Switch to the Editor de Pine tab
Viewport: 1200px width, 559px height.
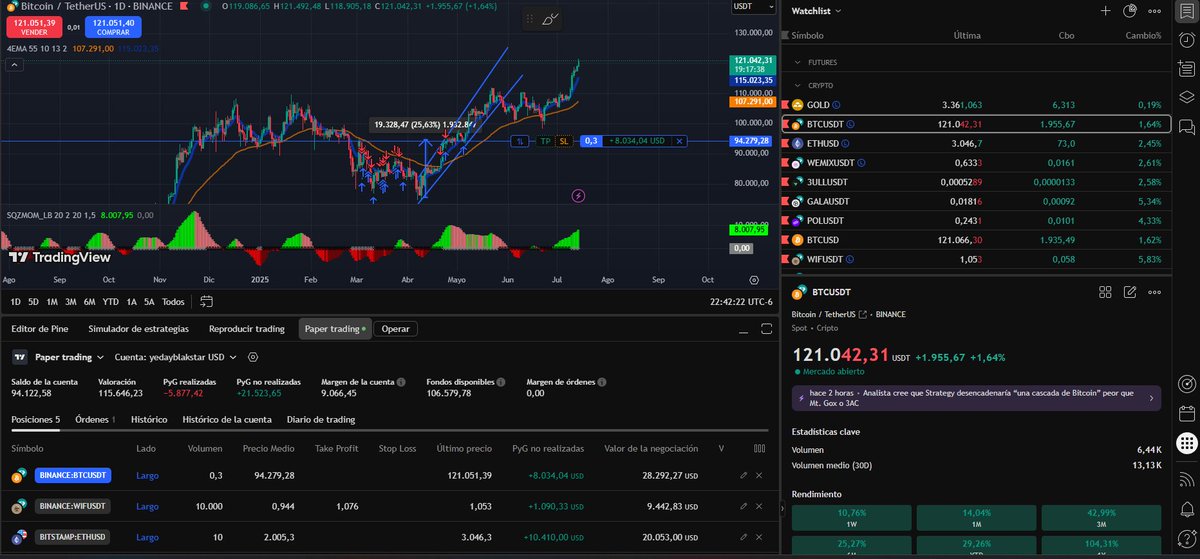39,328
